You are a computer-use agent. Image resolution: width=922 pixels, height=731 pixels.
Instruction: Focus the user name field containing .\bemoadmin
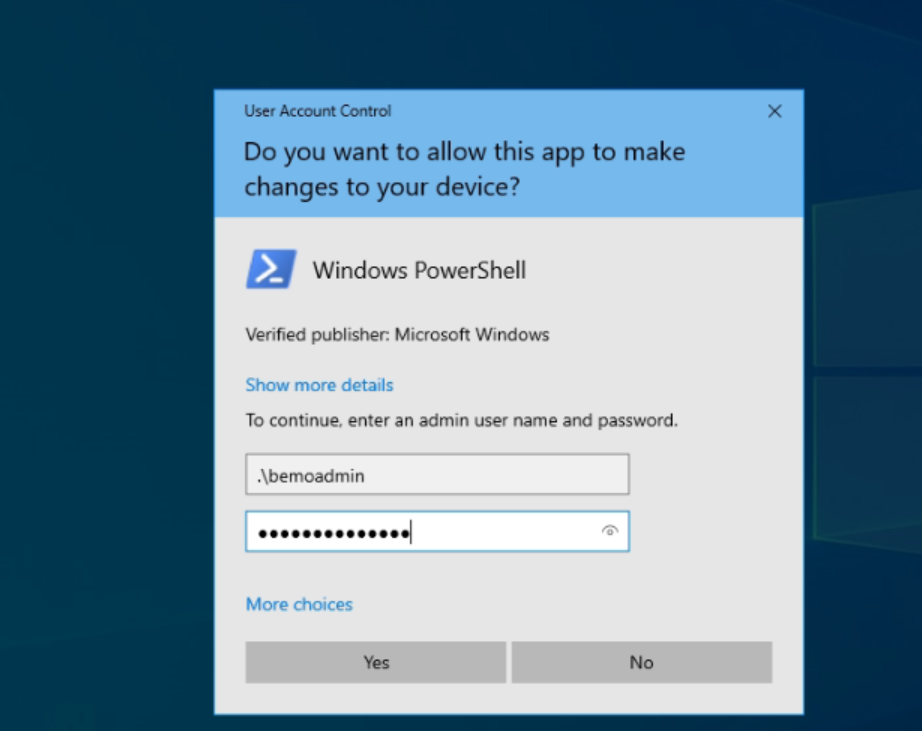(x=437, y=474)
